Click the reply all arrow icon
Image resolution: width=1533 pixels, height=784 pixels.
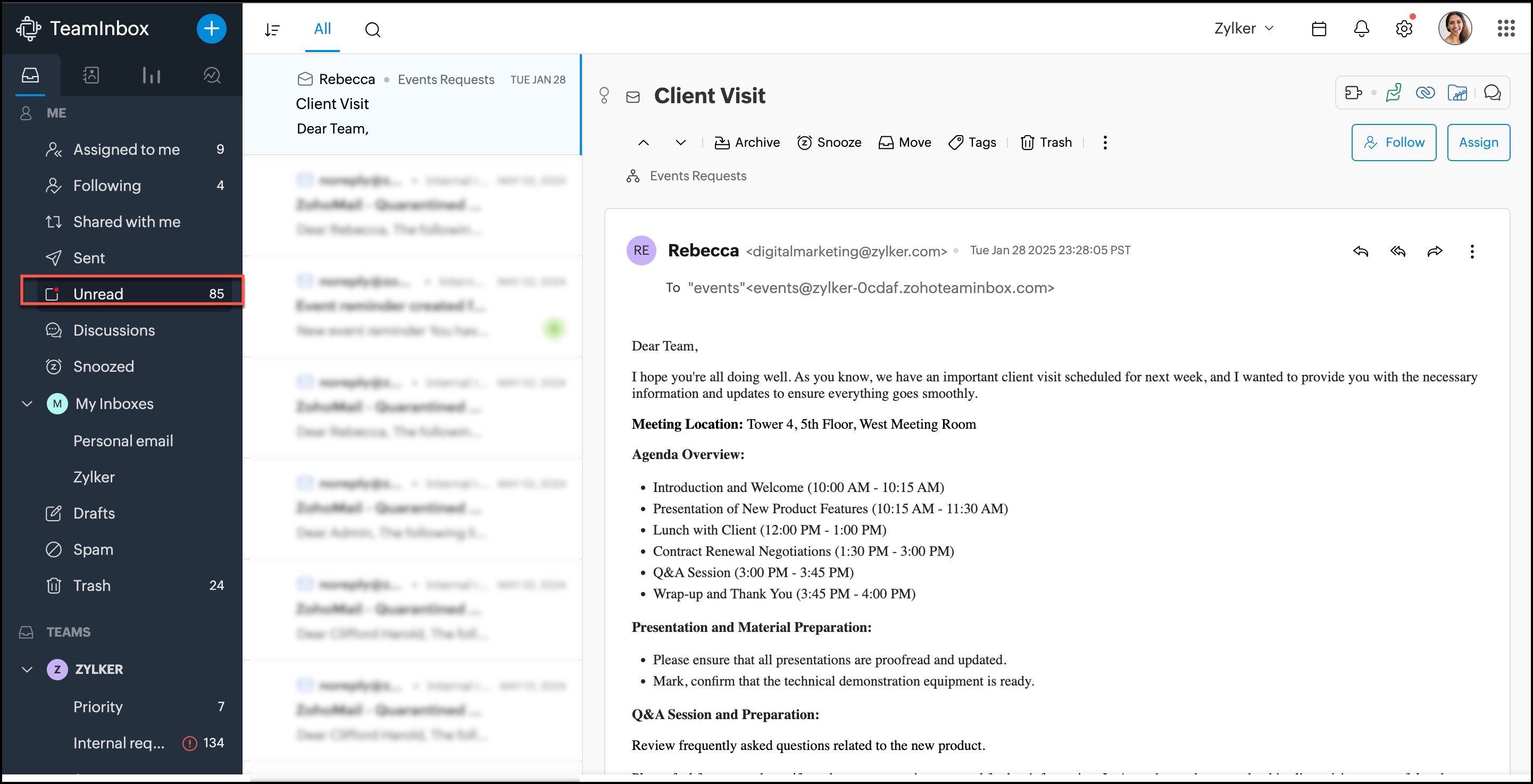pyautogui.click(x=1397, y=251)
